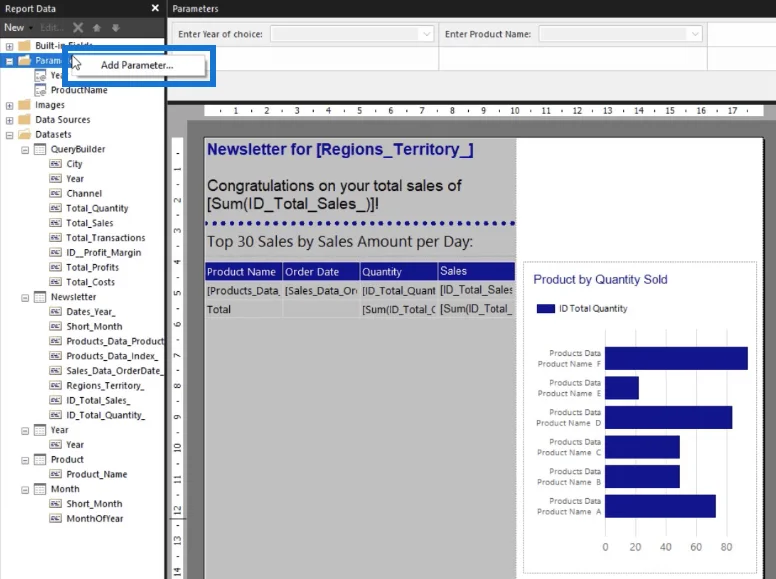This screenshot has width=776, height=579.
Task: Click the Order Date column header
Action: coord(321,271)
